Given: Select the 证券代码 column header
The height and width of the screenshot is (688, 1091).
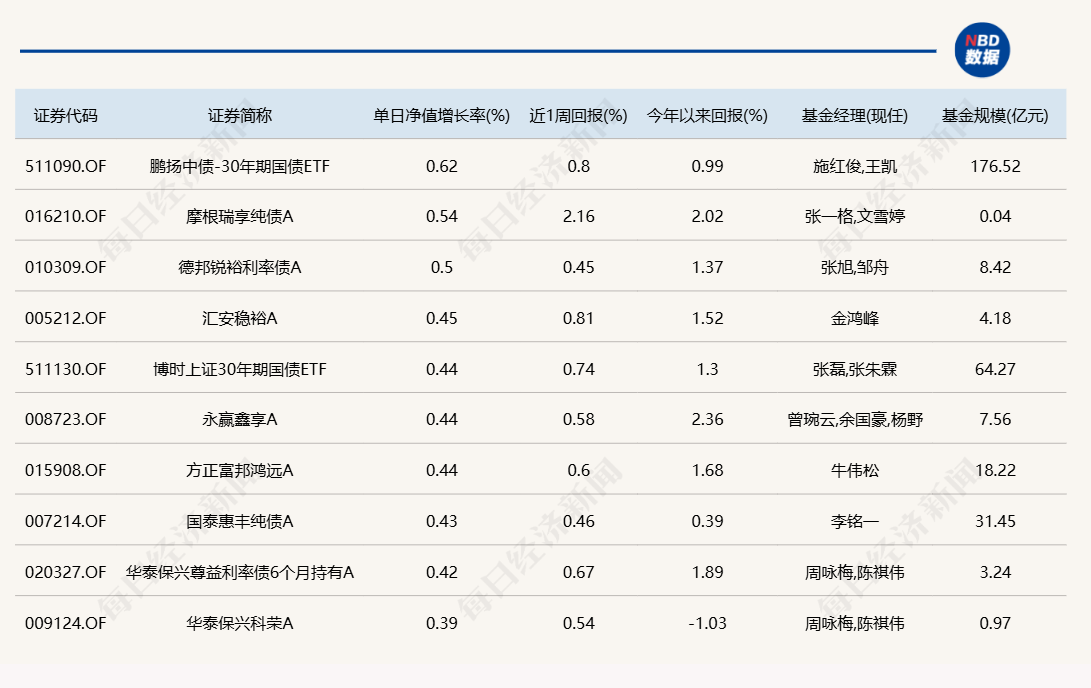Looking at the screenshot, I should click(65, 115).
